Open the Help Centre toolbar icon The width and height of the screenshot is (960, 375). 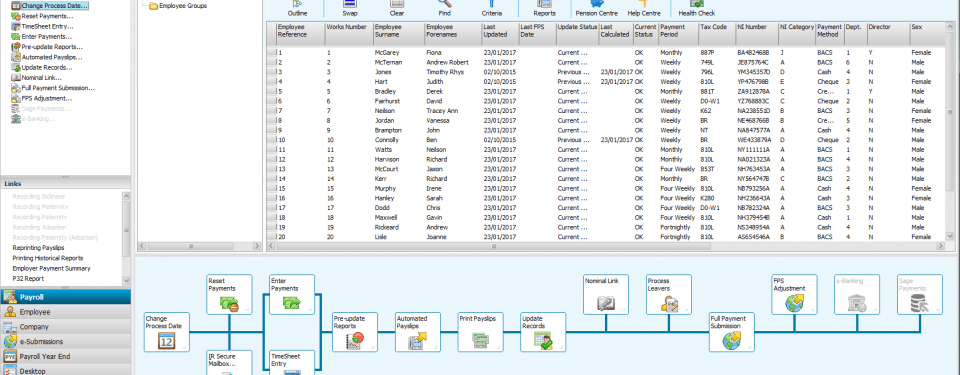(x=643, y=9)
